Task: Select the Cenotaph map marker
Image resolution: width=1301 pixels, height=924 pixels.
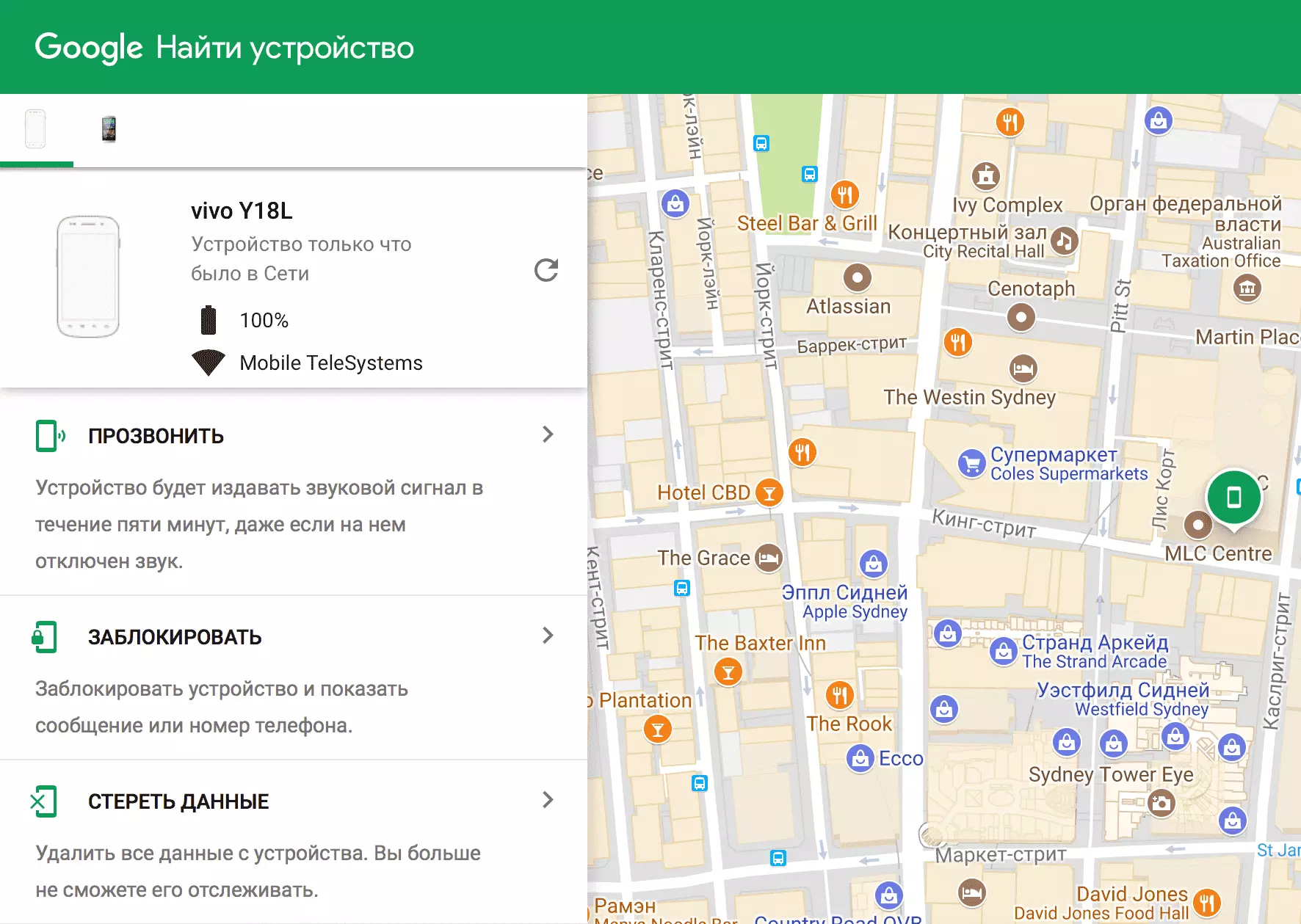Action: (x=1021, y=318)
